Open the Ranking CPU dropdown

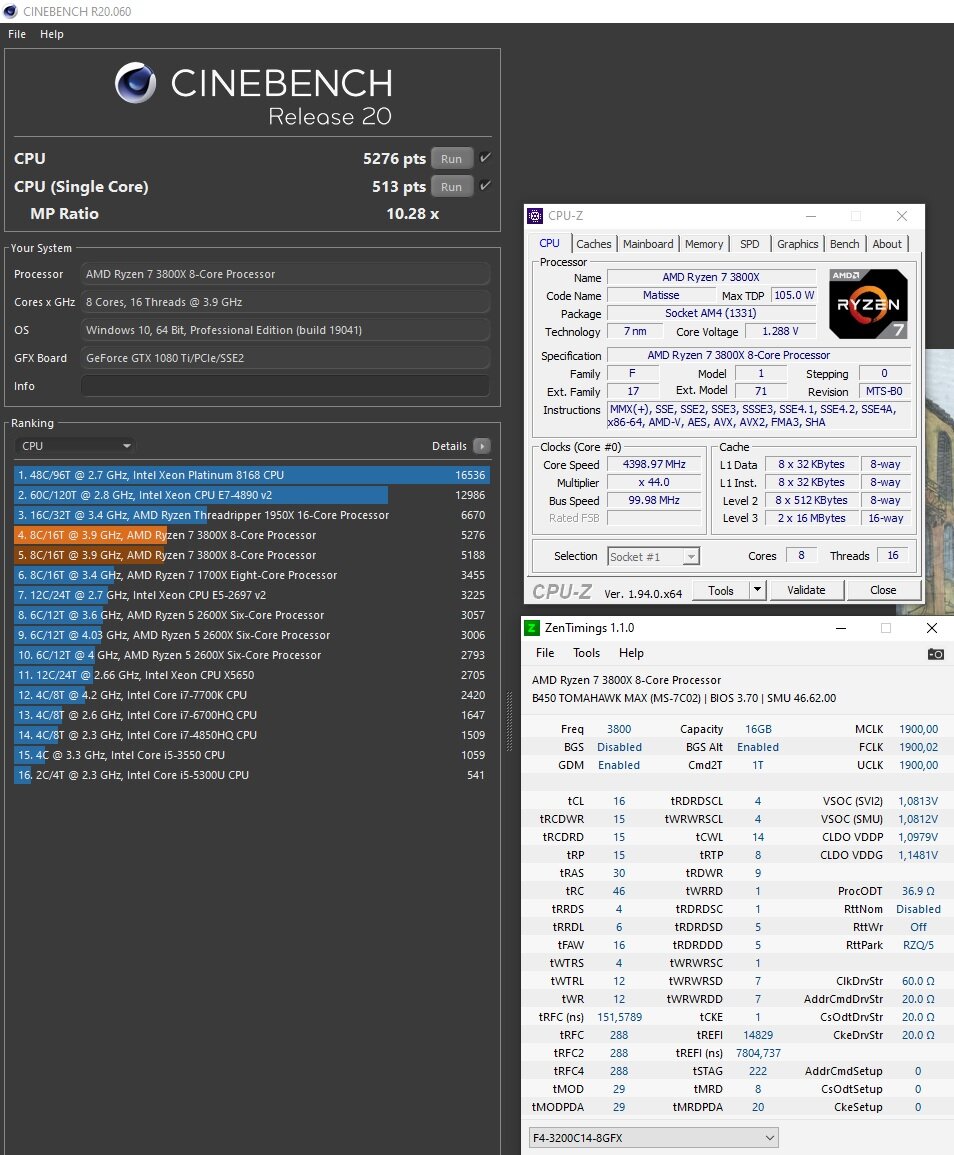76,446
